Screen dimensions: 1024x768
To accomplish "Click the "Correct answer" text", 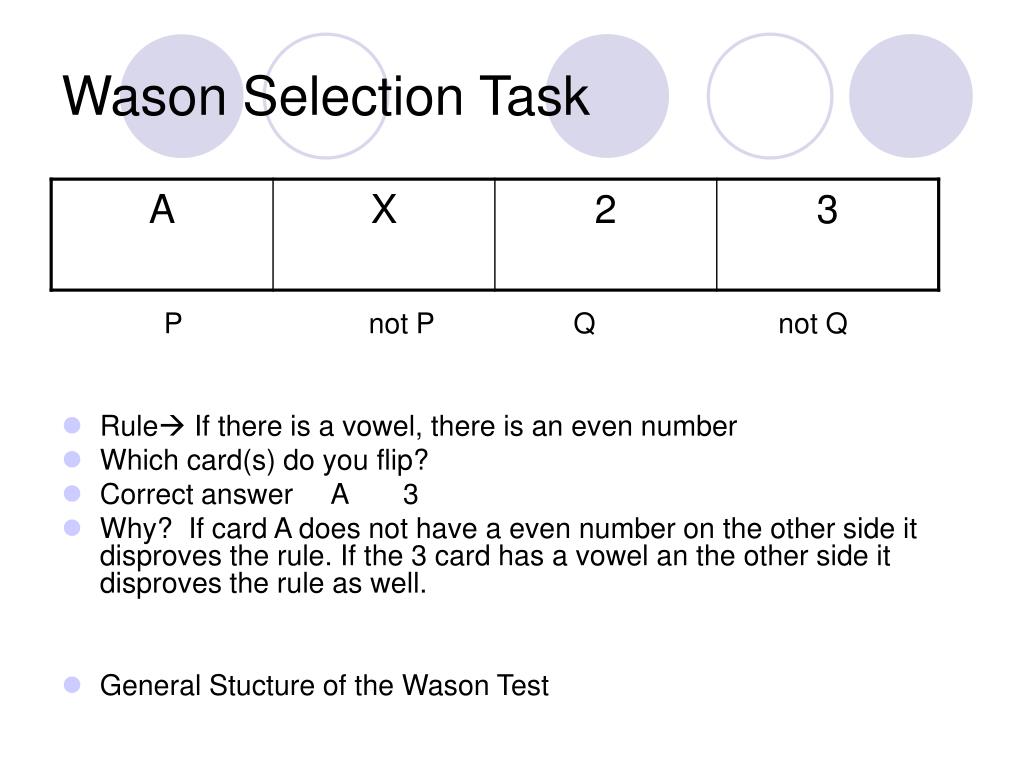I will point(196,495).
